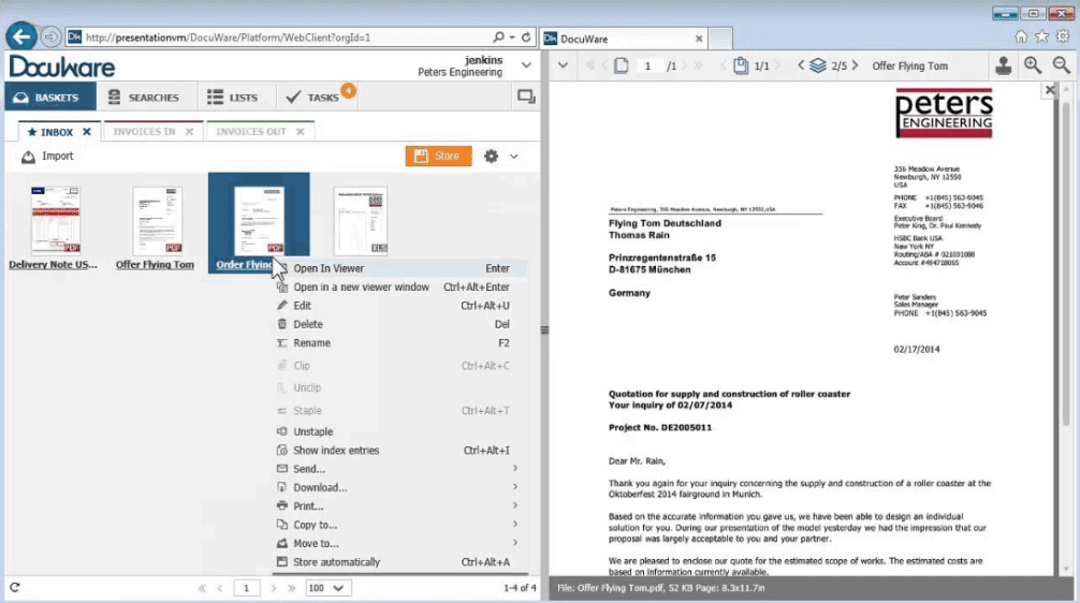Zoom in on the document
Viewport: 1080px width, 603px height.
coord(1032,65)
